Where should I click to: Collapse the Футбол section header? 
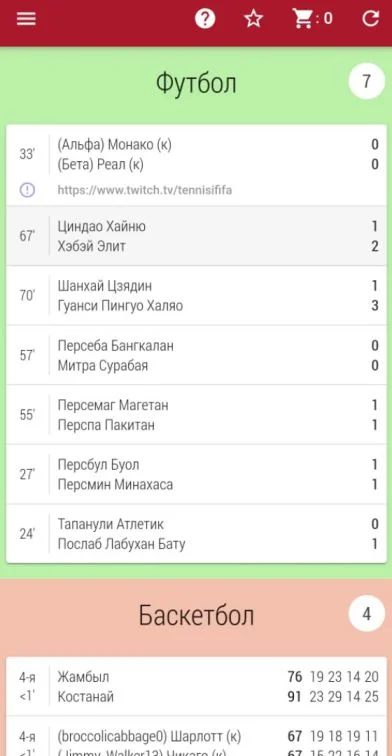[x=196, y=82]
